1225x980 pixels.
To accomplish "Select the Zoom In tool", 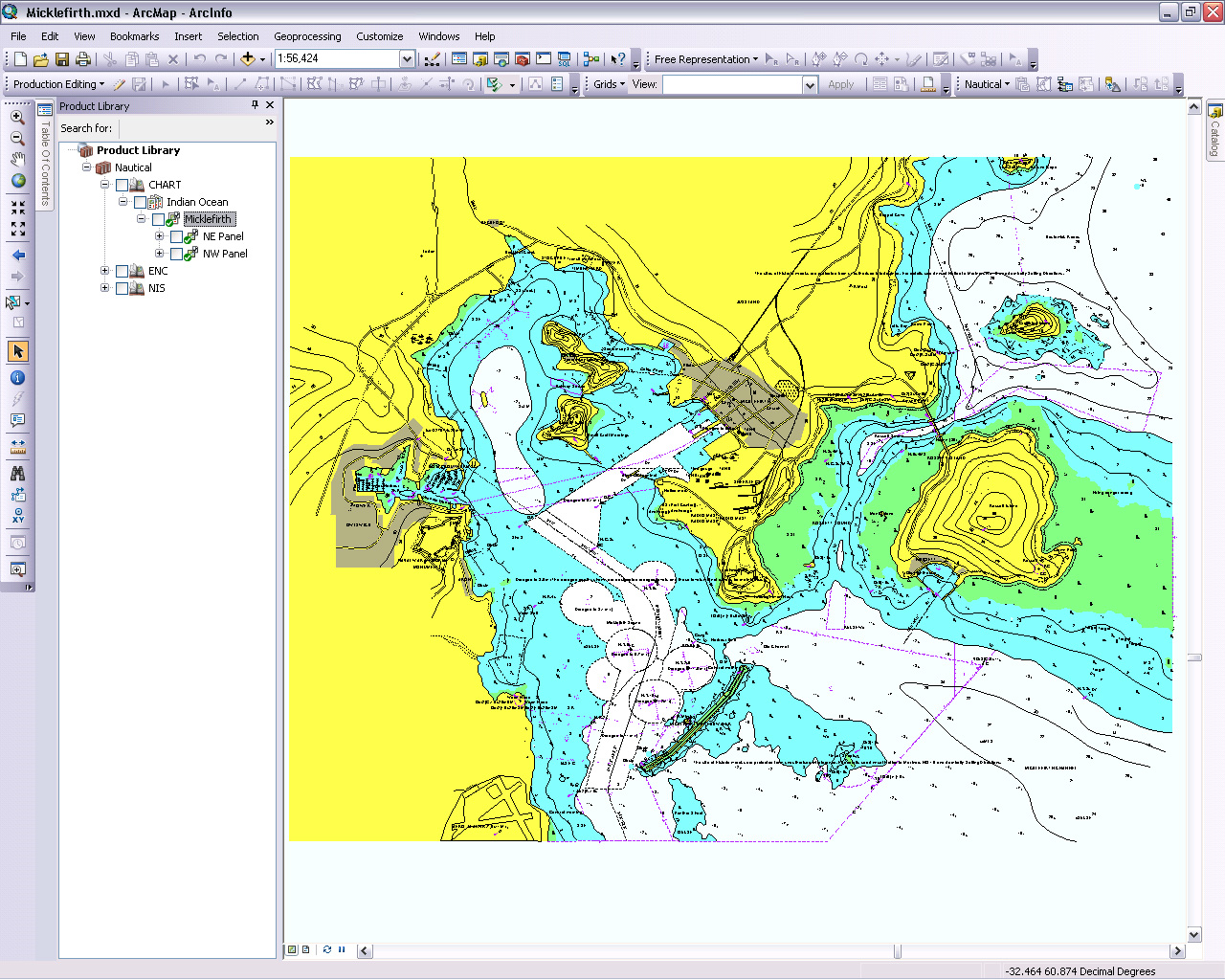I will click(17, 117).
